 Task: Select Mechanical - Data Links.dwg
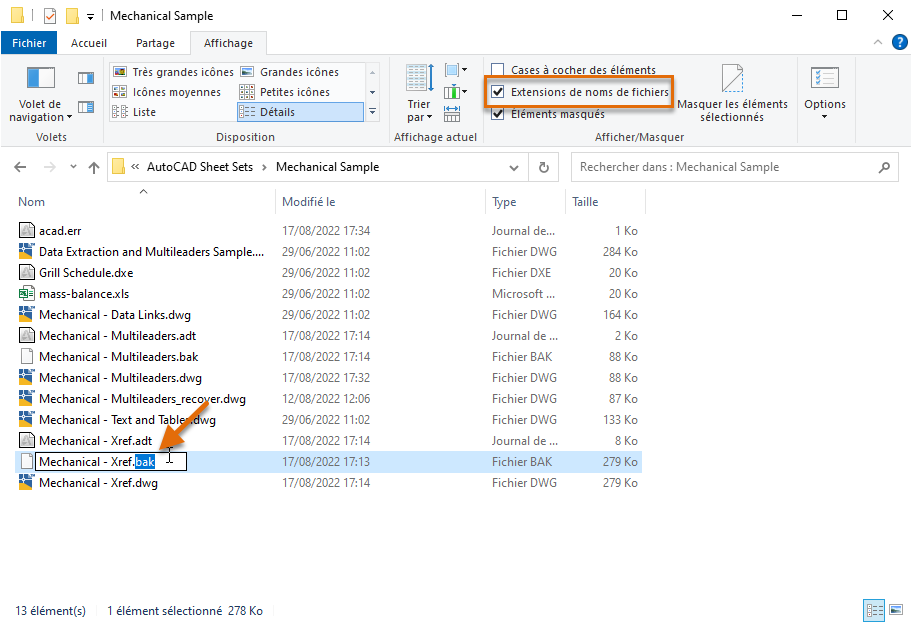point(115,315)
